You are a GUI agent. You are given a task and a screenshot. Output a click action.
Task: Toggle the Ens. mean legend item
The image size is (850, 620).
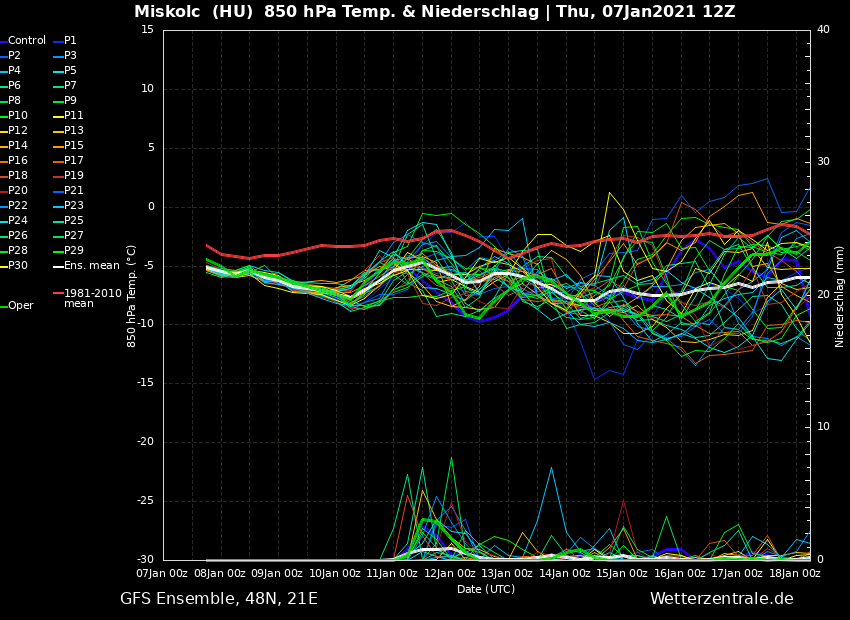tap(91, 266)
